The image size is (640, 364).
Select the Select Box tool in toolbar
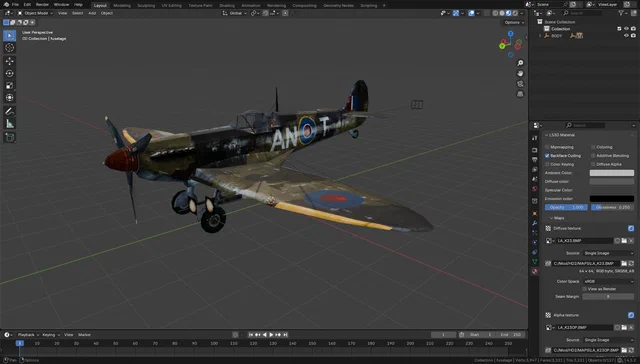(9, 36)
